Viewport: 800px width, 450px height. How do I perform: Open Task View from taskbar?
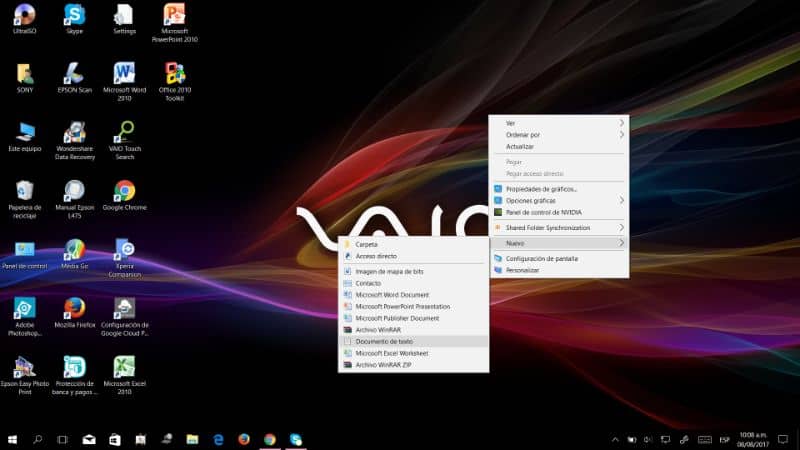62,439
